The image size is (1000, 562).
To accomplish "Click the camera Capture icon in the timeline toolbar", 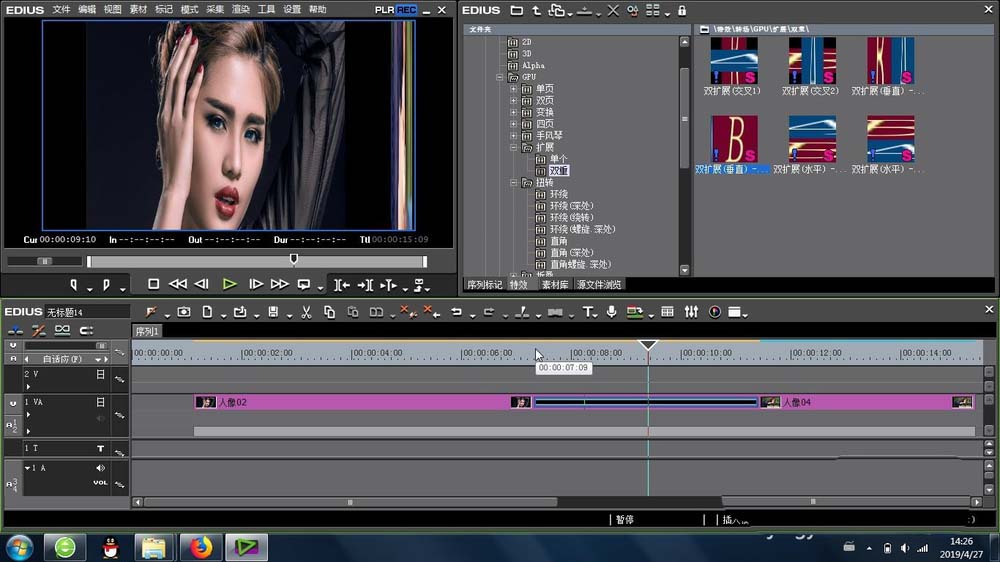I will 184,312.
